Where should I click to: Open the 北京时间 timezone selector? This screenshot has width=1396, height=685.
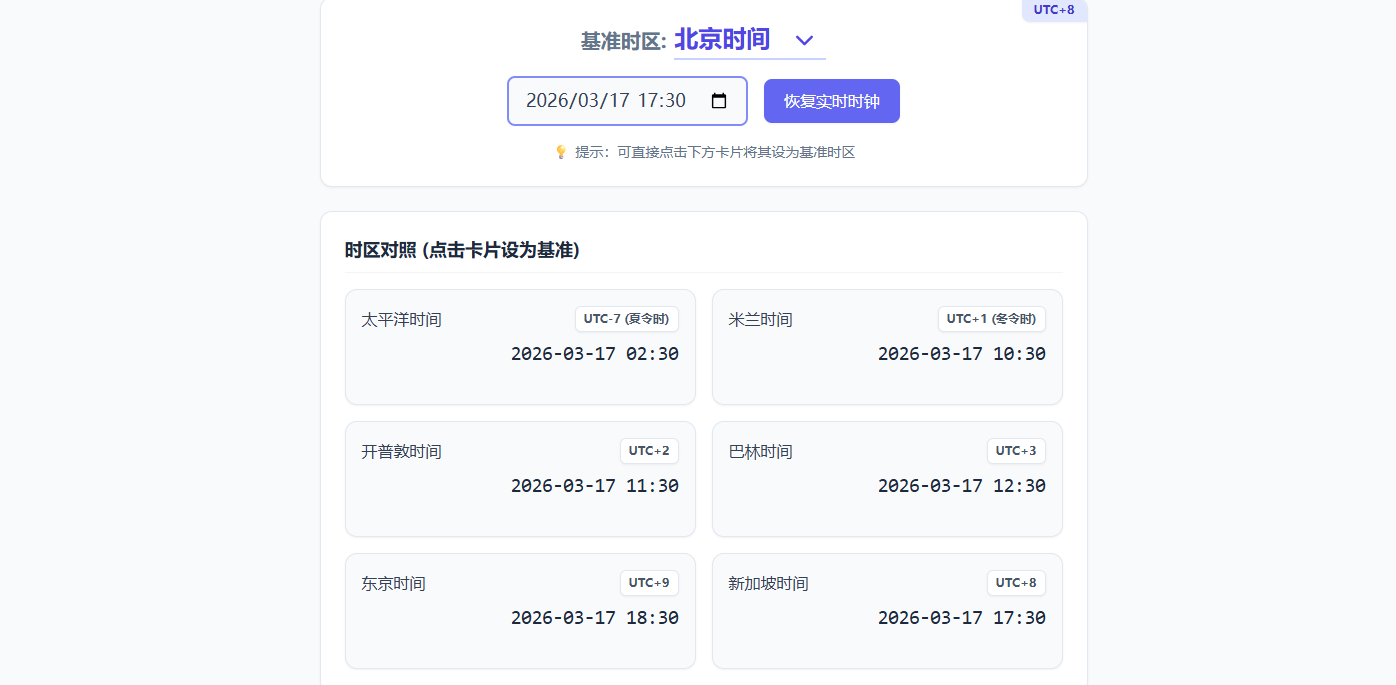[x=723, y=40]
